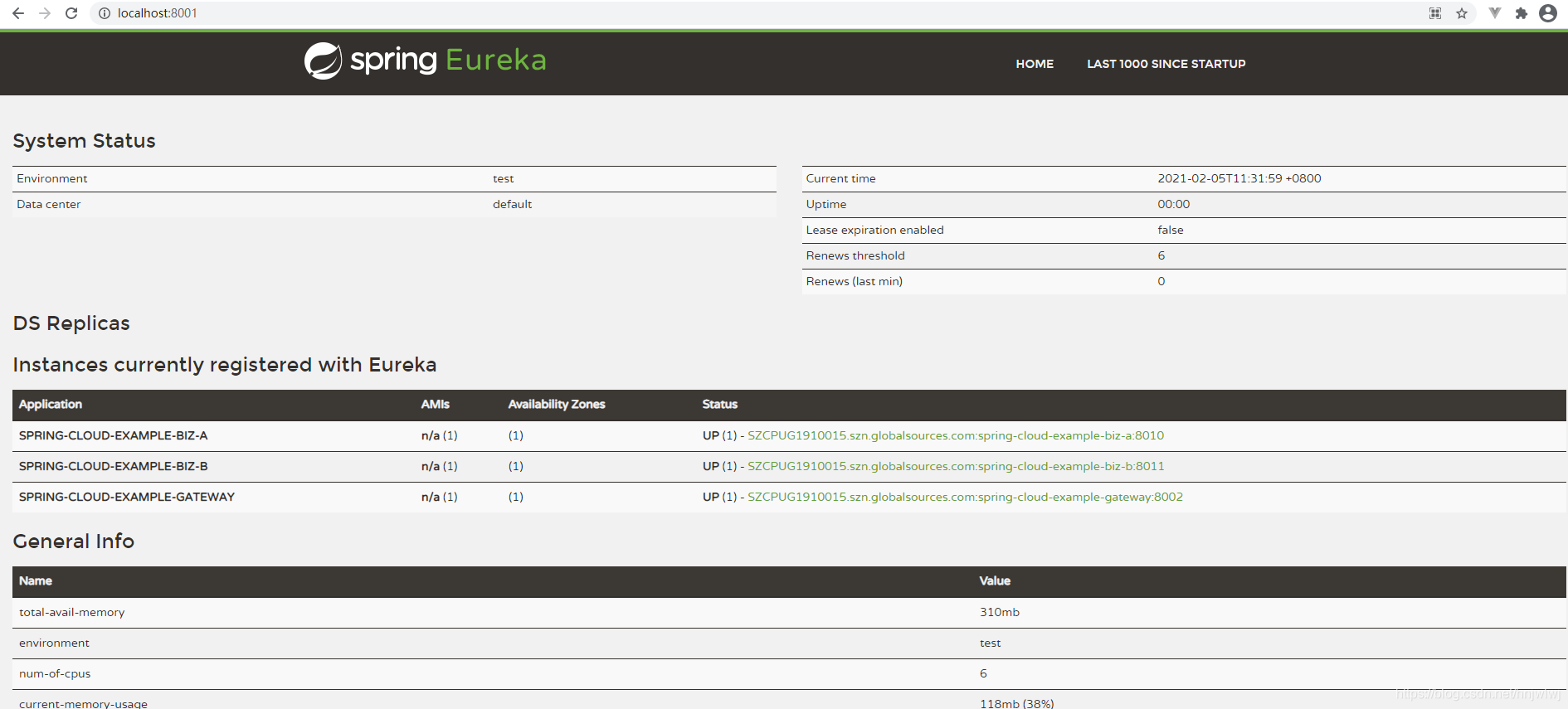Image resolution: width=1568 pixels, height=709 pixels.
Task: Open the spring-cloud-example-biz-b:8011 instance link
Action: pyautogui.click(x=956, y=466)
